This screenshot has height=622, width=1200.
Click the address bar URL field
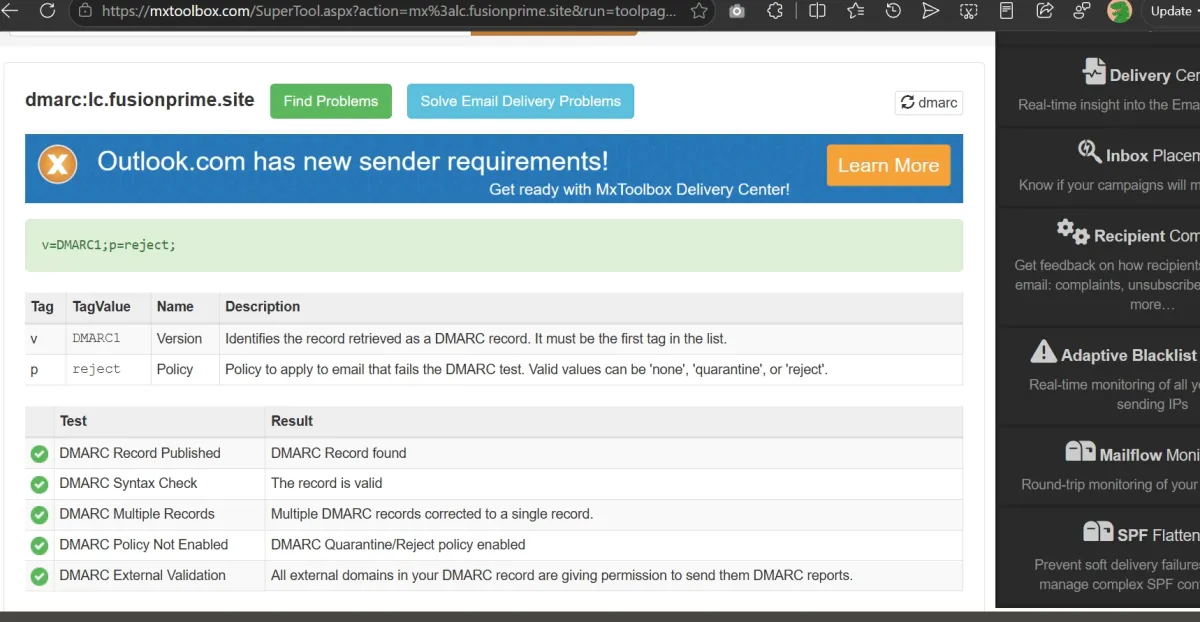click(388, 11)
